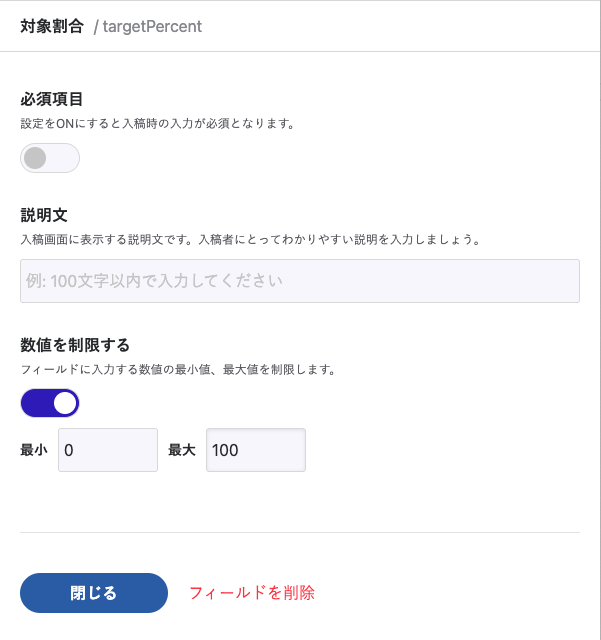This screenshot has height=640, width=601.
Task: Click the red フィールドを削除 link
Action: 252,593
